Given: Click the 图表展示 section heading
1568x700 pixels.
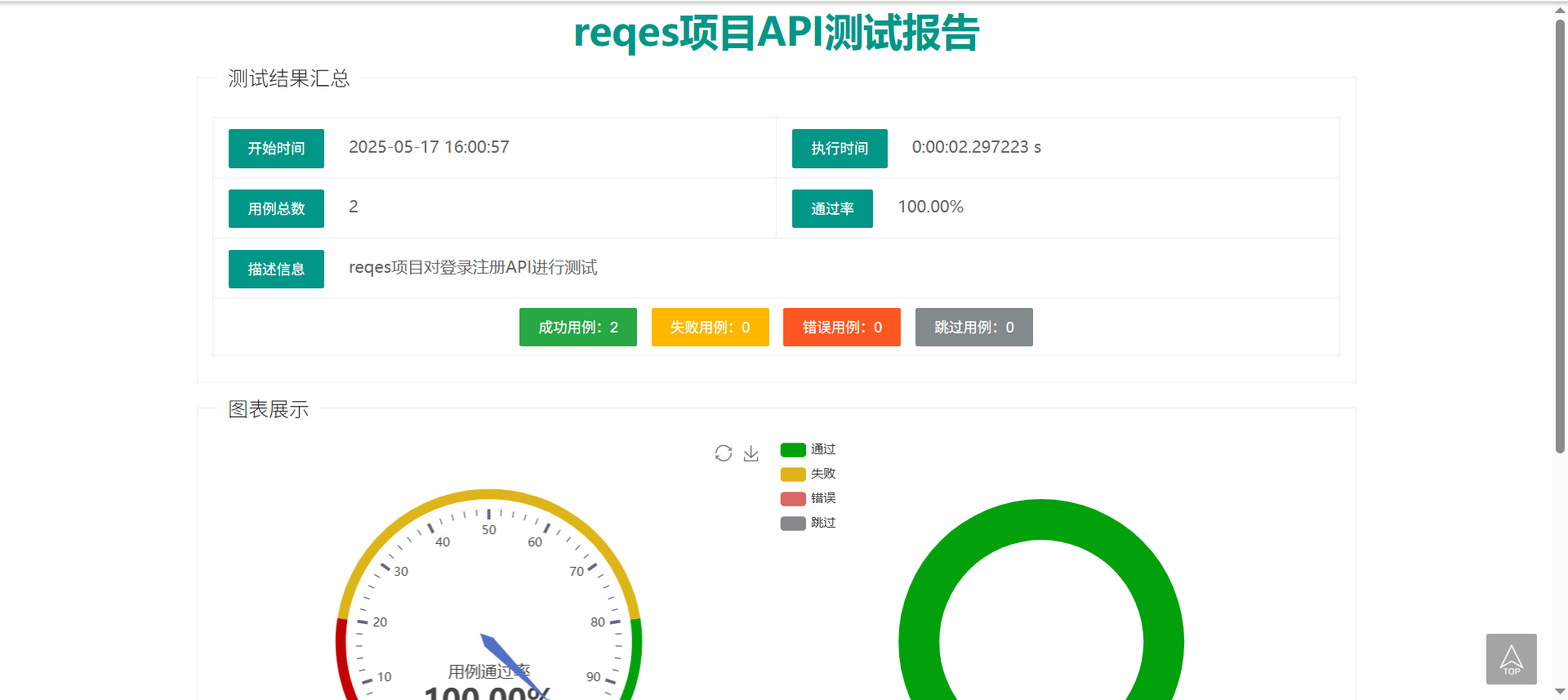Looking at the screenshot, I should [269, 409].
